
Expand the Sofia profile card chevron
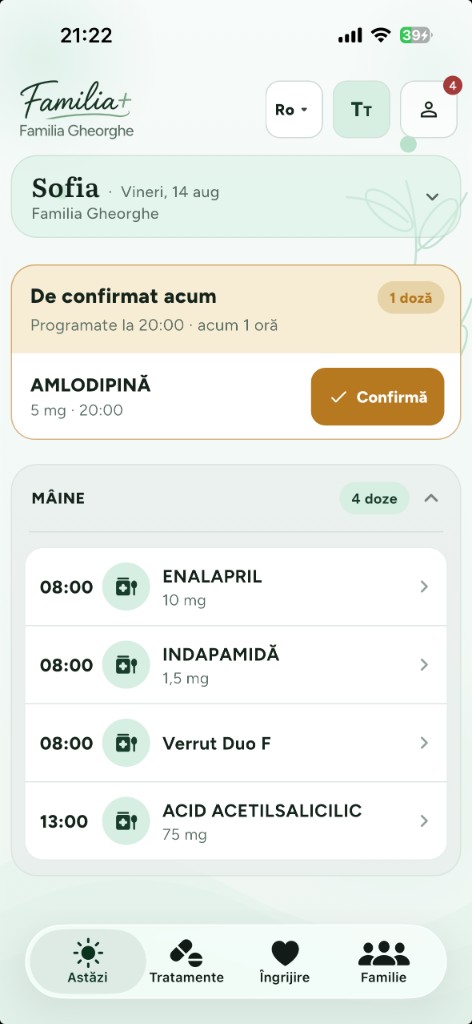432,197
